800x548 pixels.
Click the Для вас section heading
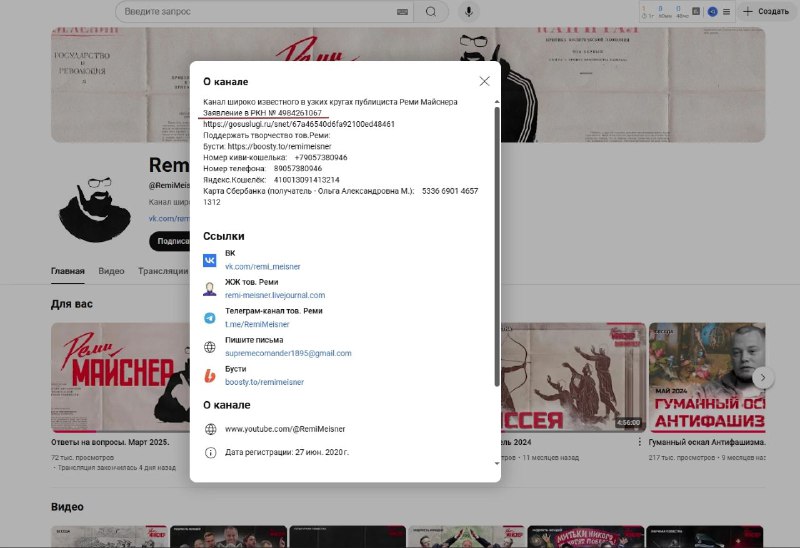(72, 304)
